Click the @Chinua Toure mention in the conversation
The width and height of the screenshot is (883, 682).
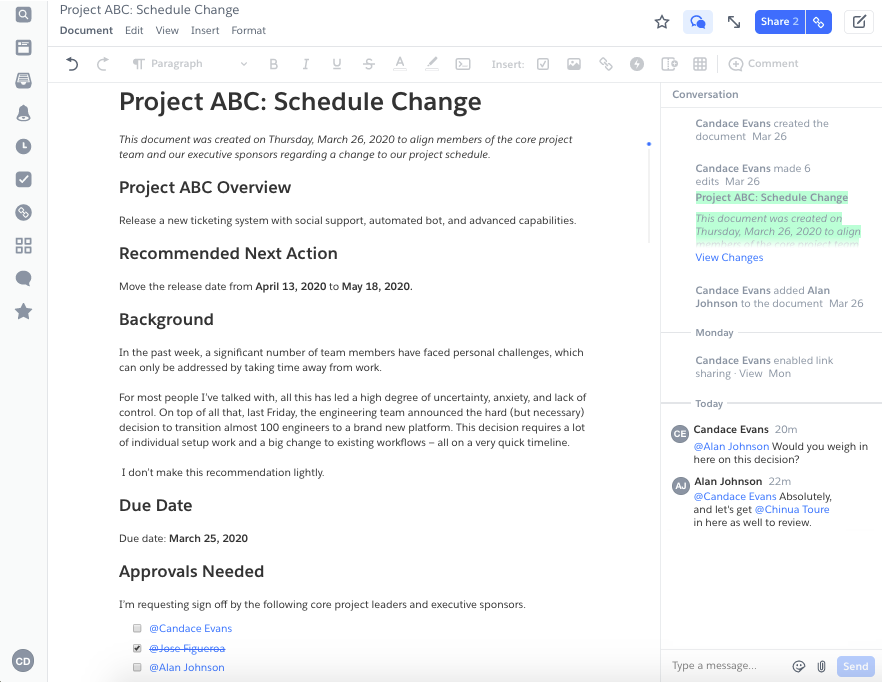pos(792,509)
